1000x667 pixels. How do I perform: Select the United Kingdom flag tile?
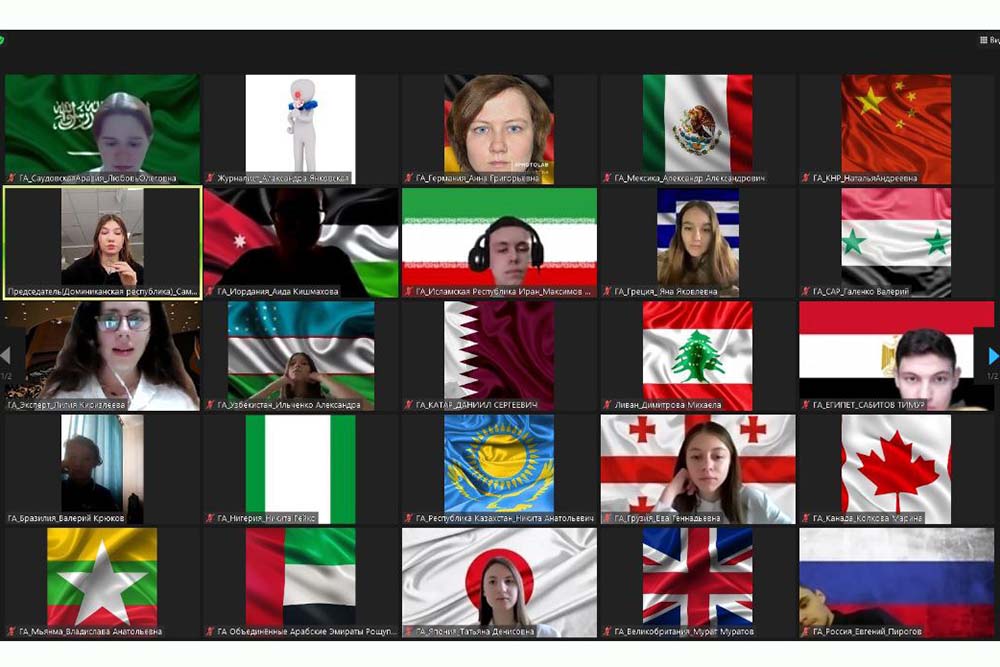(x=698, y=583)
